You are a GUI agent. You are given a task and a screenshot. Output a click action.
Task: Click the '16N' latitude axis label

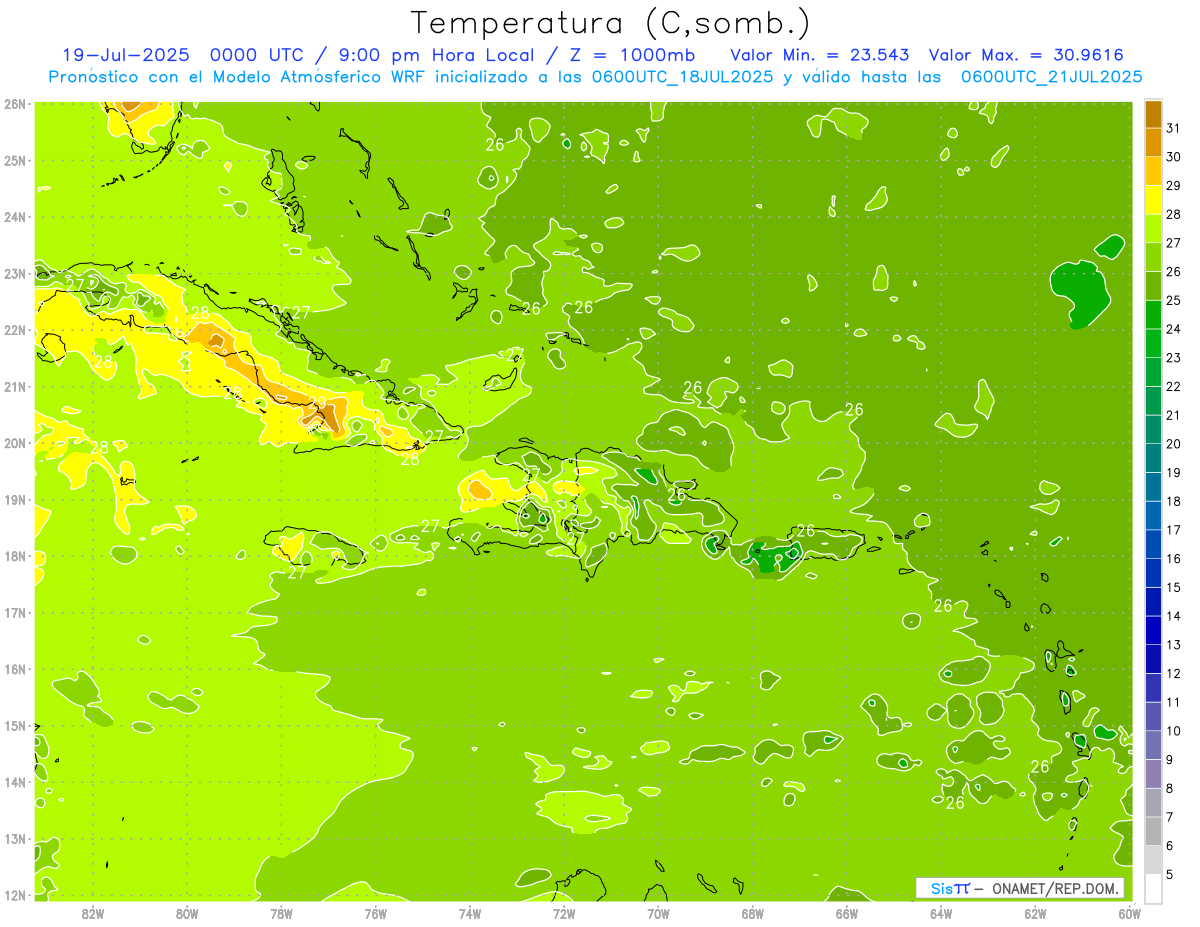pos(15,669)
